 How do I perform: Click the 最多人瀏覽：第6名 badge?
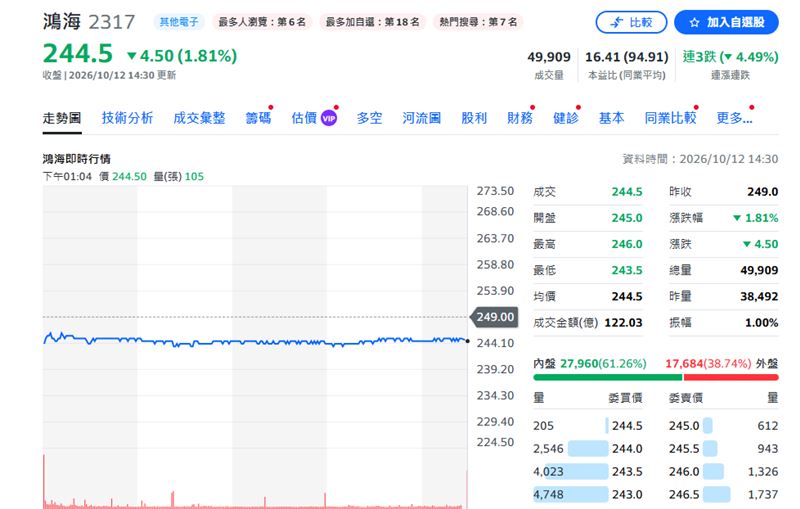tap(262, 22)
